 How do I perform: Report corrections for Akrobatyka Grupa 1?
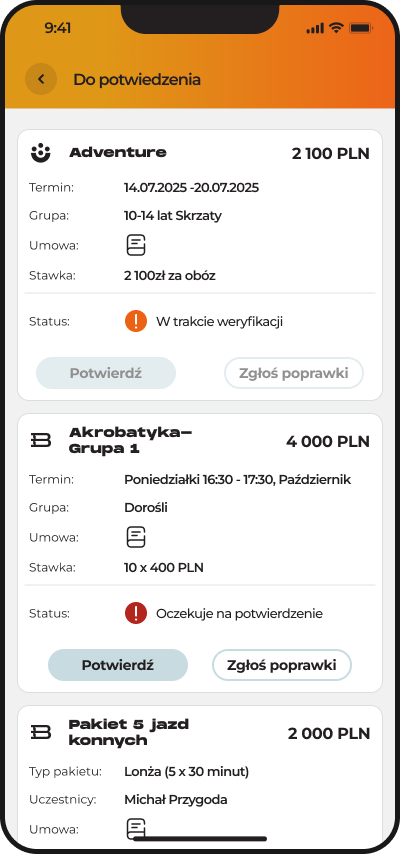(x=282, y=665)
